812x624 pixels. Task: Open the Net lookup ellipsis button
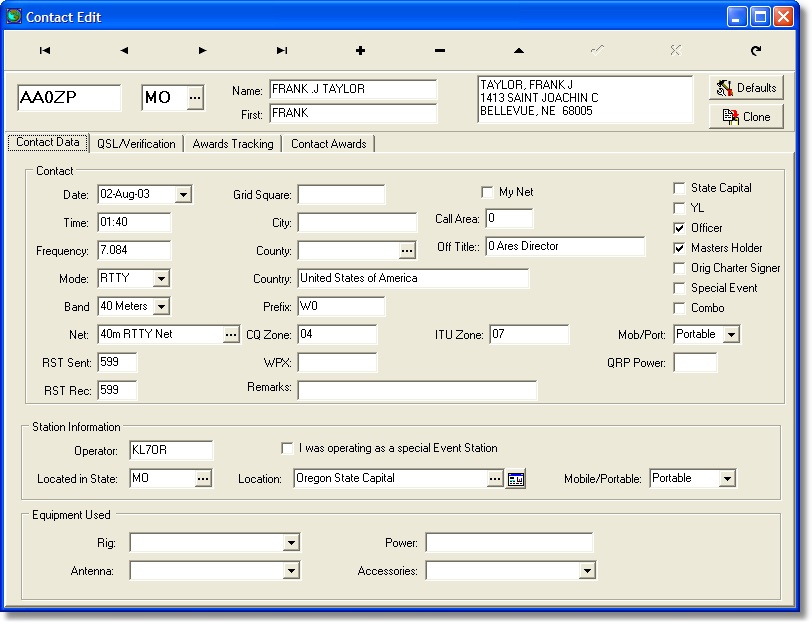coord(231,335)
